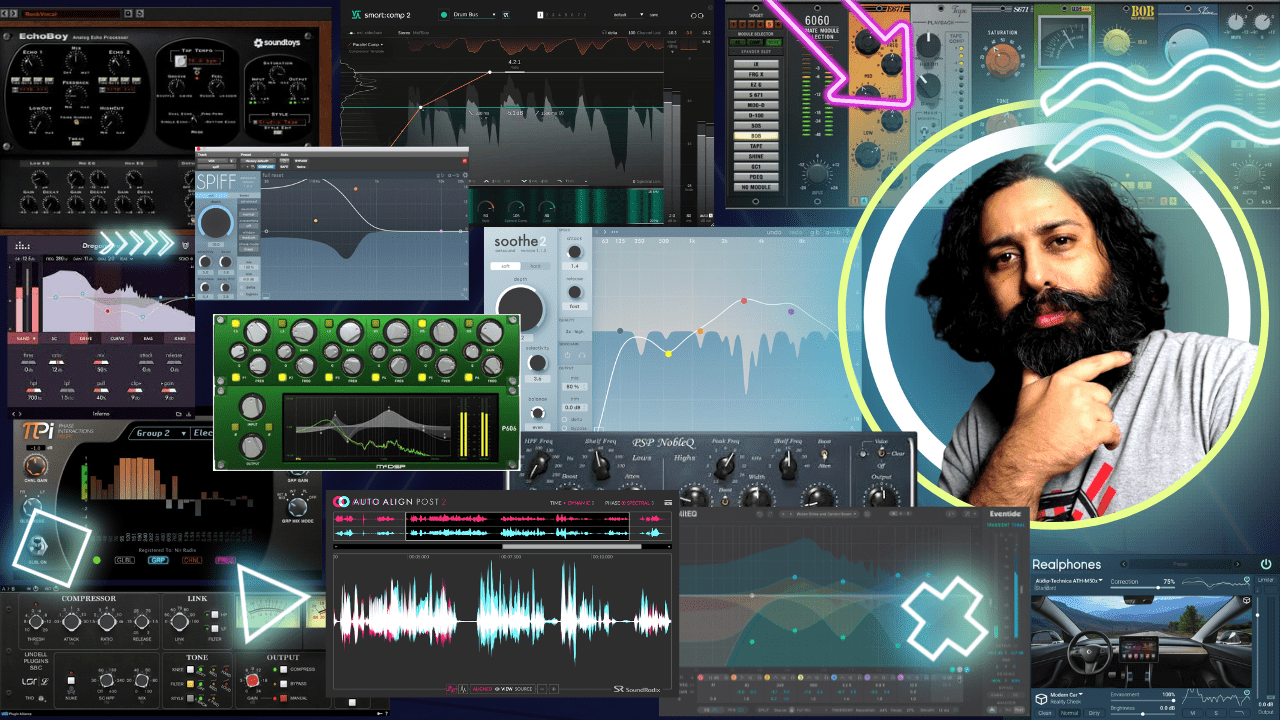Screen dimensions: 1280x720
Task: Toggle Realphones power button
Action: 1265,565
